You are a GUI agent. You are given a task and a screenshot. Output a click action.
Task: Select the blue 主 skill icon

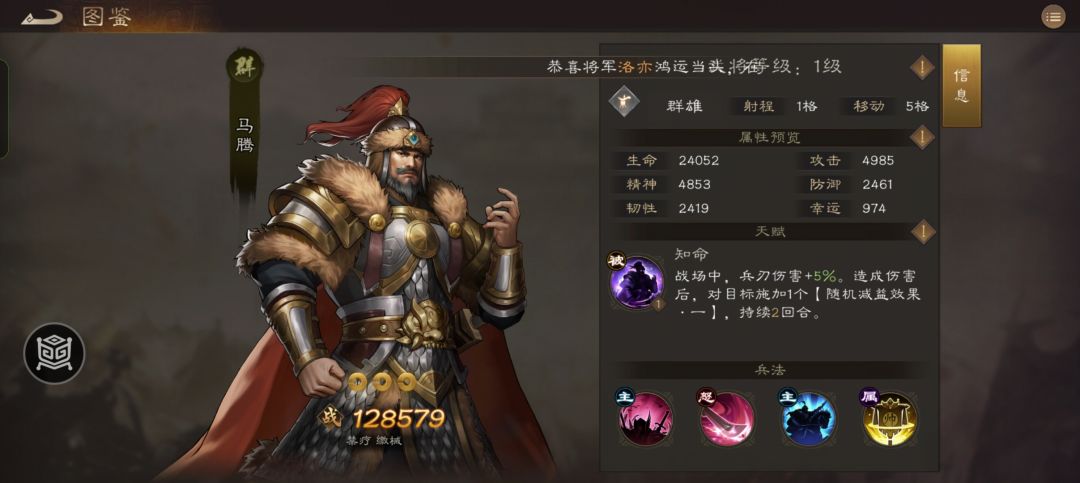pyautogui.click(x=808, y=418)
